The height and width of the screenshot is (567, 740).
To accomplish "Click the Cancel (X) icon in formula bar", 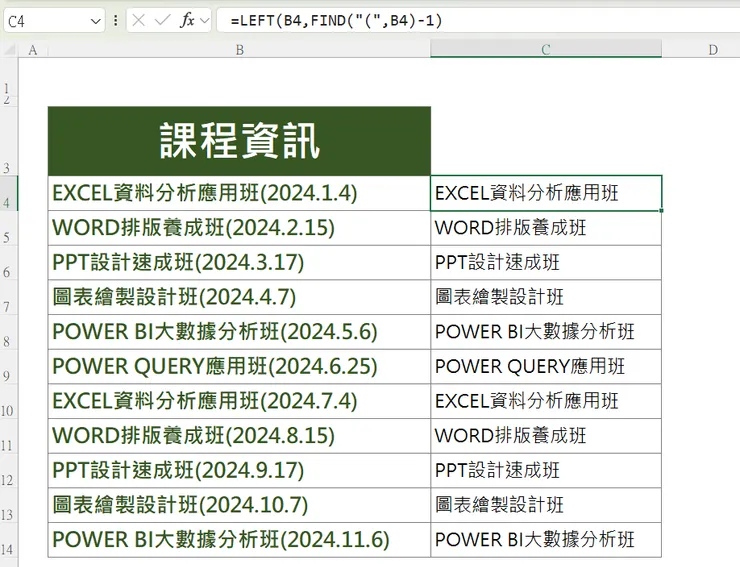I will point(138,20).
